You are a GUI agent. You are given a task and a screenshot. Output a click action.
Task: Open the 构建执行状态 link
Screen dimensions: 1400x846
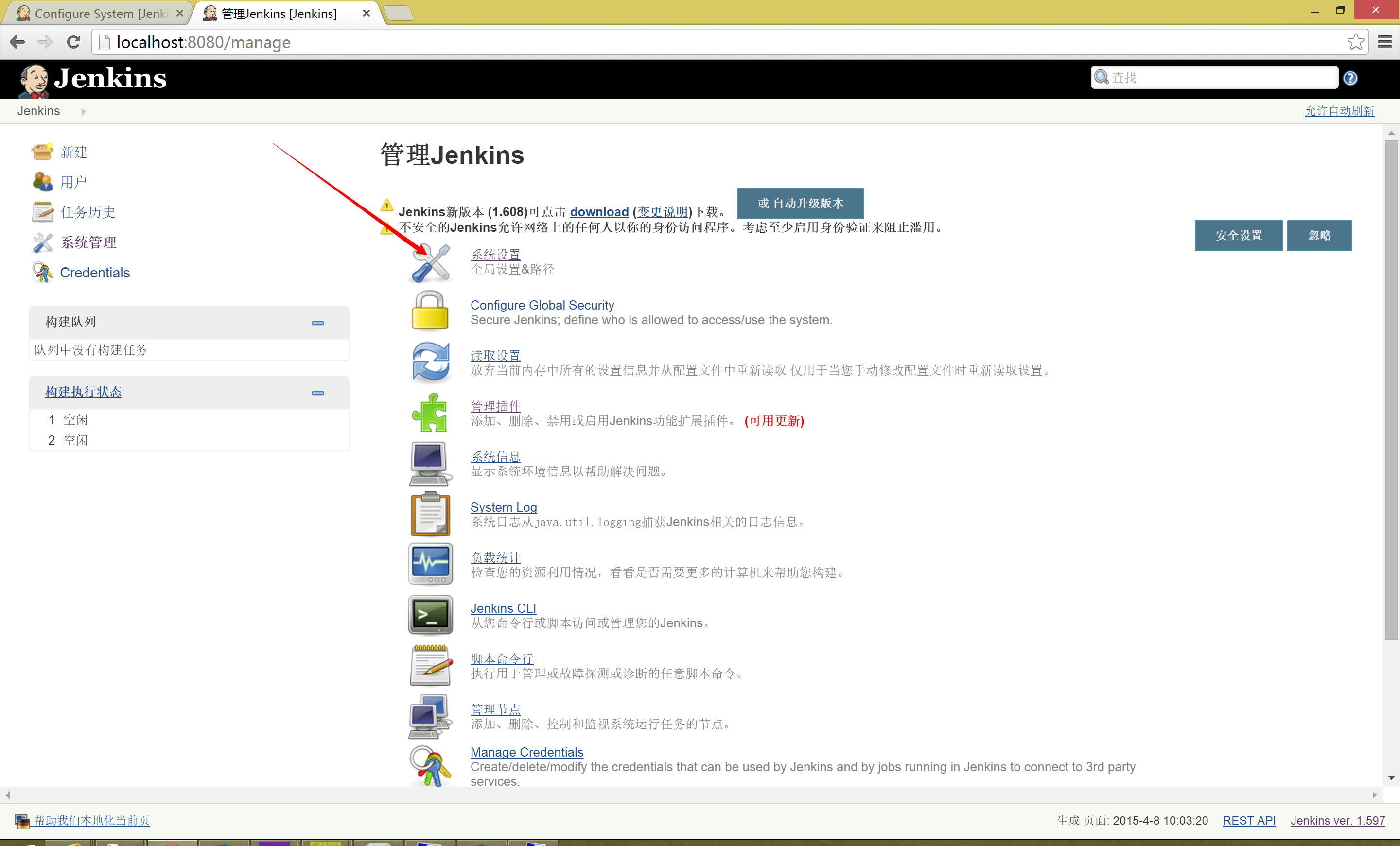click(83, 392)
